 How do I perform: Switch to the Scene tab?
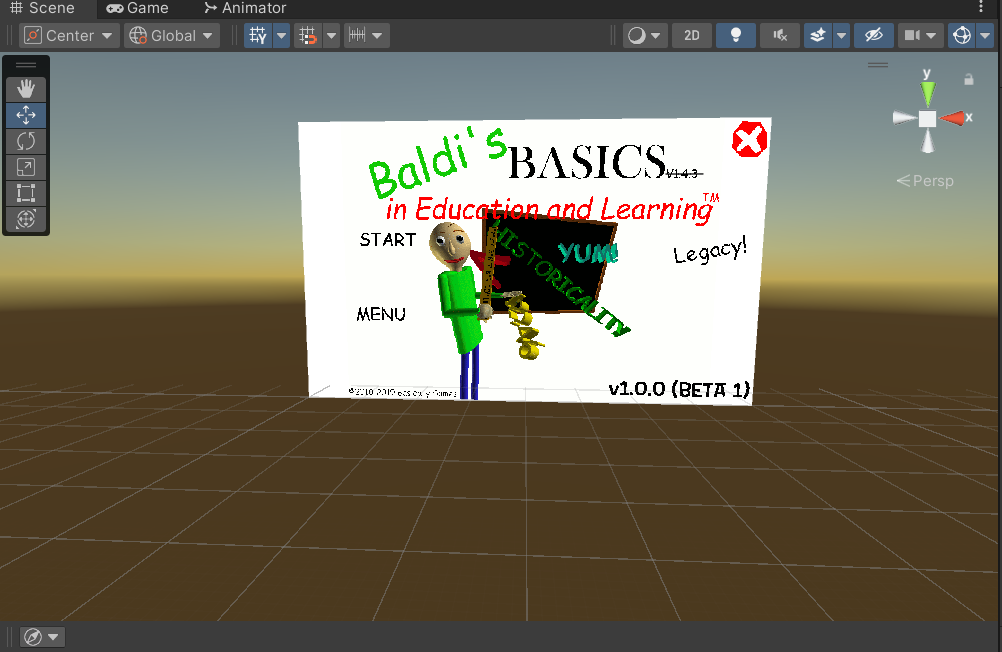click(43, 8)
